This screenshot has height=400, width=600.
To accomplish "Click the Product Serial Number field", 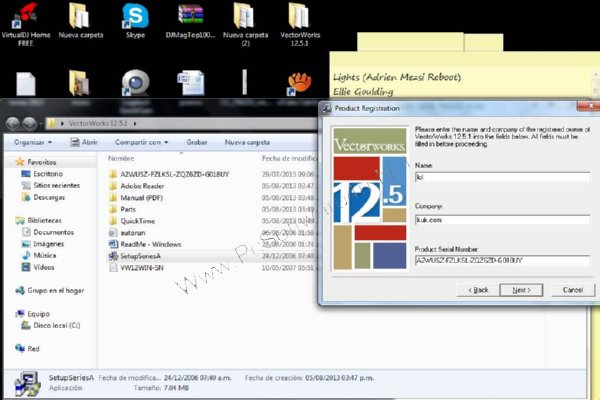I will click(x=502, y=260).
